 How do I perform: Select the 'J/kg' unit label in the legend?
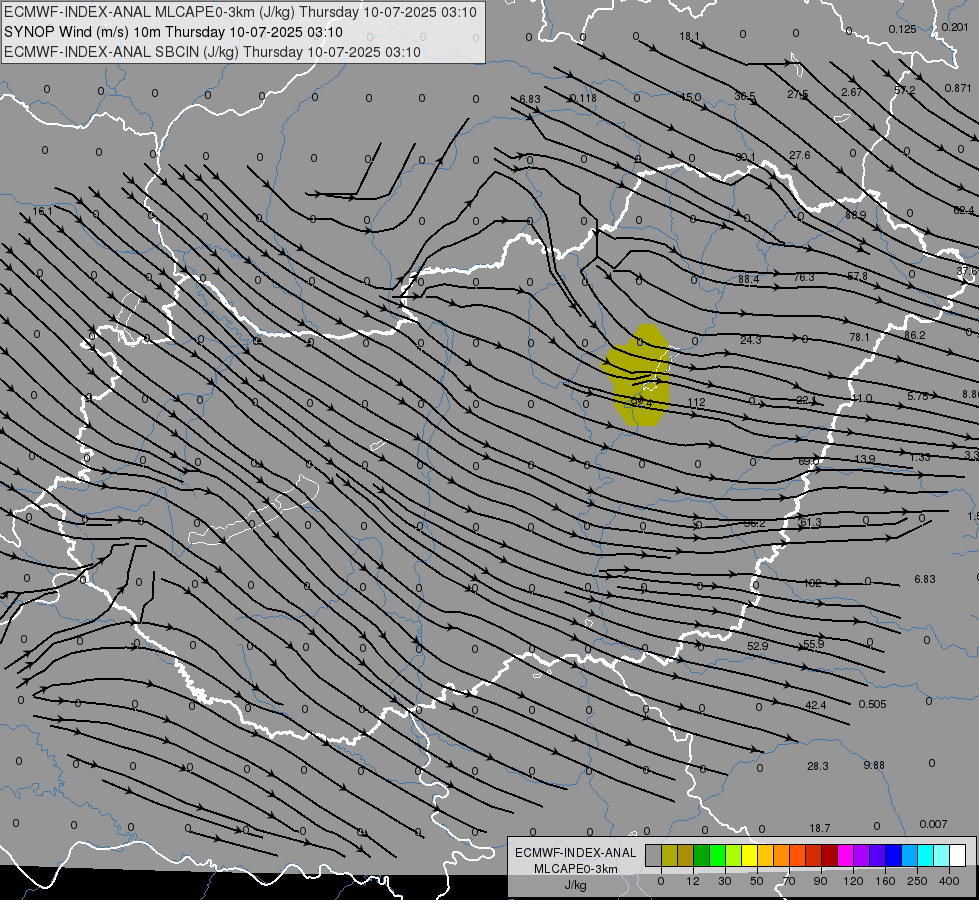click(x=576, y=885)
